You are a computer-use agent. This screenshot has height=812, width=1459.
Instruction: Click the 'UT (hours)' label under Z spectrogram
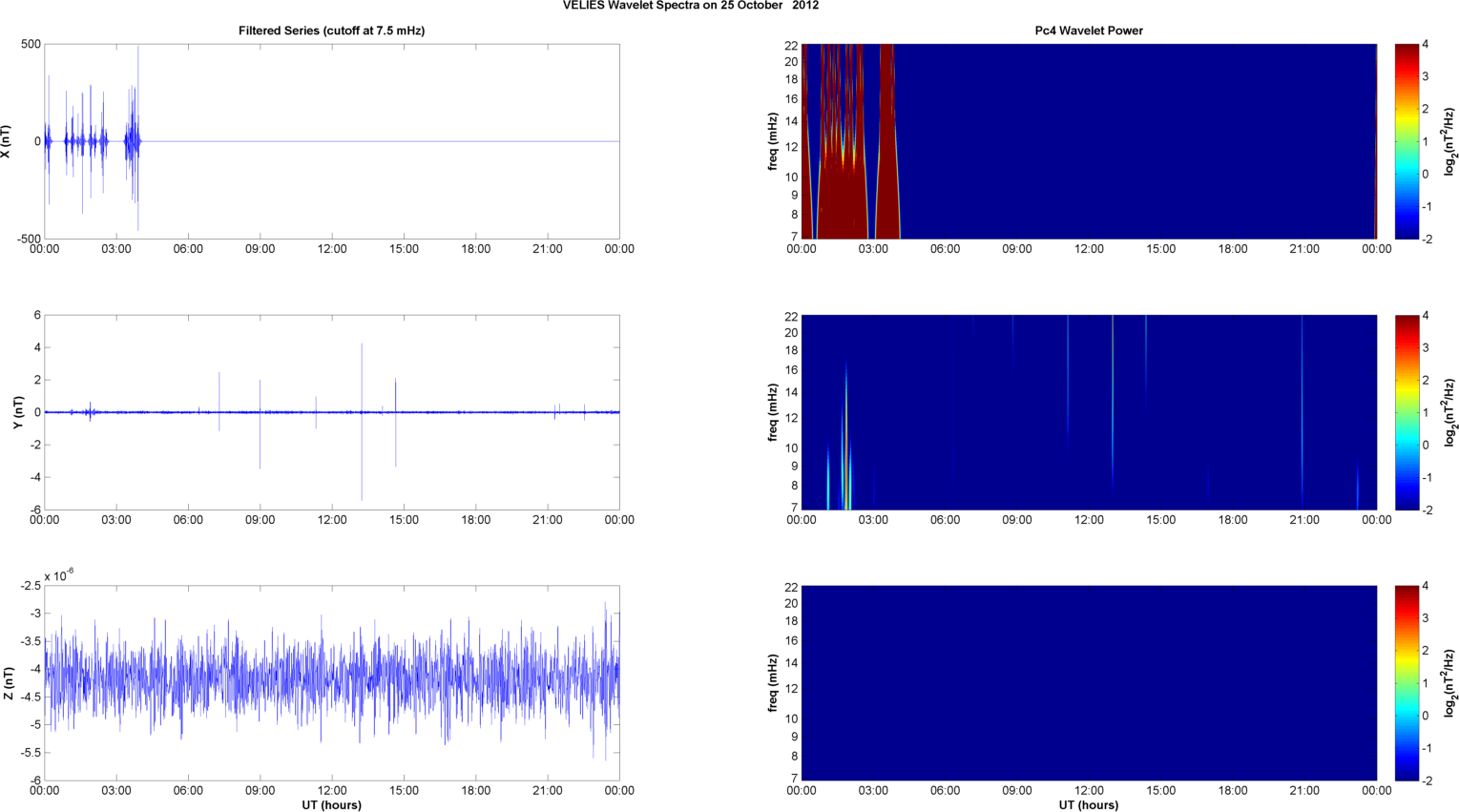coord(1089,804)
